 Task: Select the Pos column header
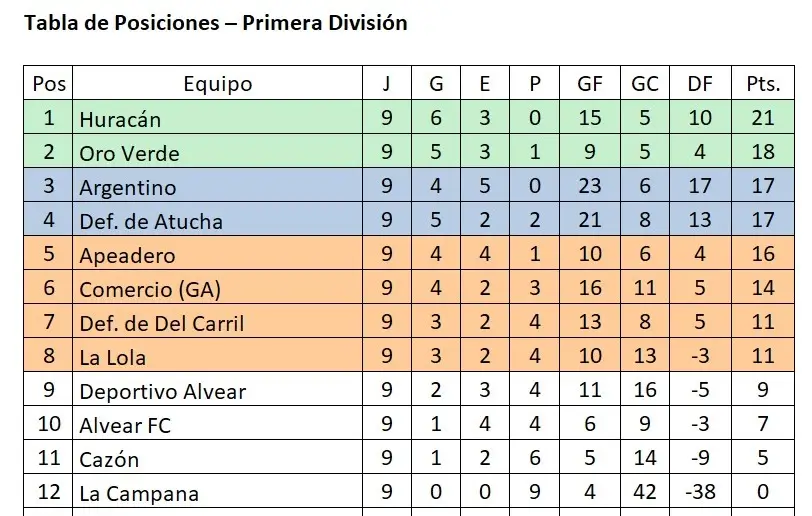click(49, 84)
